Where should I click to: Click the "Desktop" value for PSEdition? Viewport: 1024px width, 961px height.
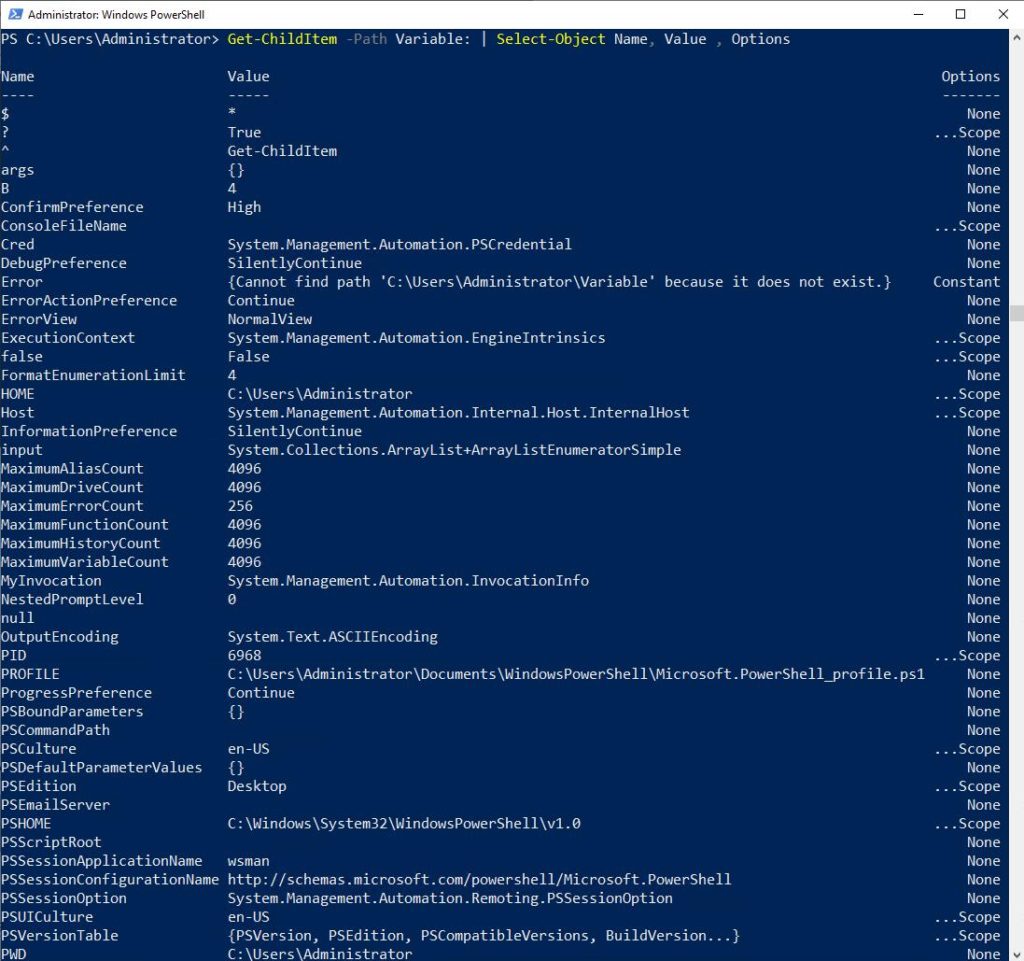(x=257, y=787)
